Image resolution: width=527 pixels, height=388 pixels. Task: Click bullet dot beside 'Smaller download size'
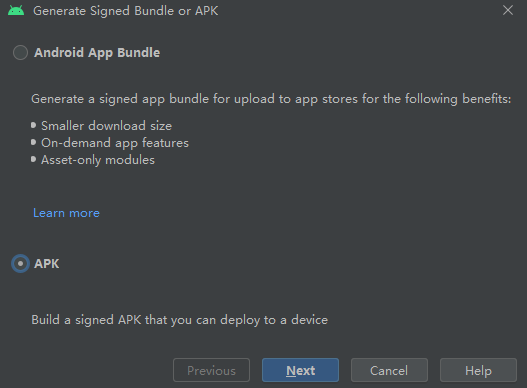pos(33,125)
